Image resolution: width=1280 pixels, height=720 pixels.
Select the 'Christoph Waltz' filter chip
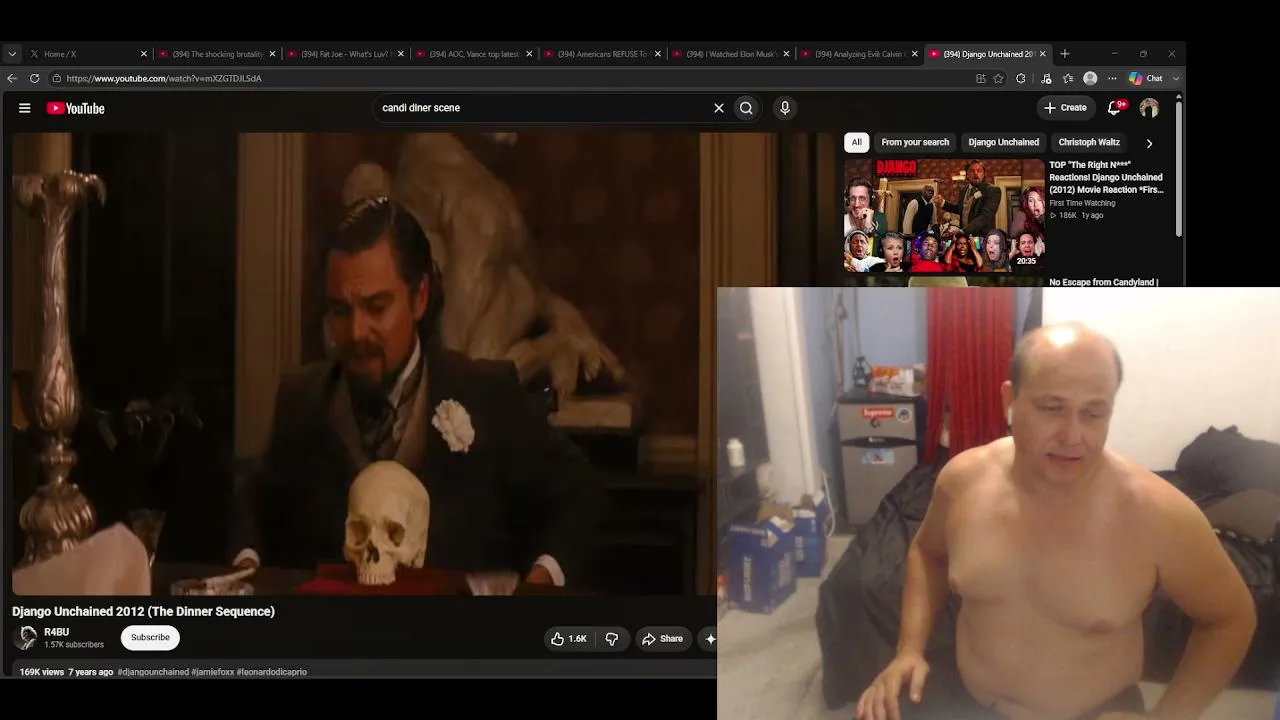pos(1089,142)
